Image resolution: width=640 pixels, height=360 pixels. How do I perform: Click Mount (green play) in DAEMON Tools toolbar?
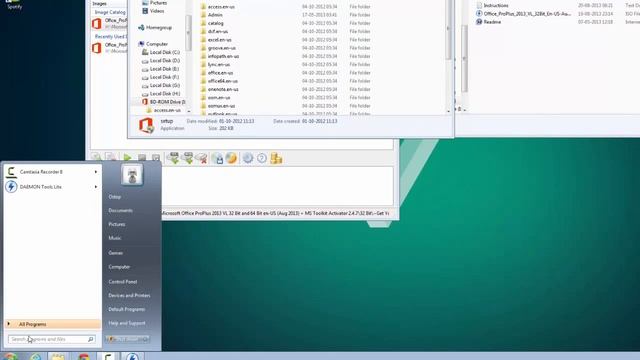click(127, 158)
